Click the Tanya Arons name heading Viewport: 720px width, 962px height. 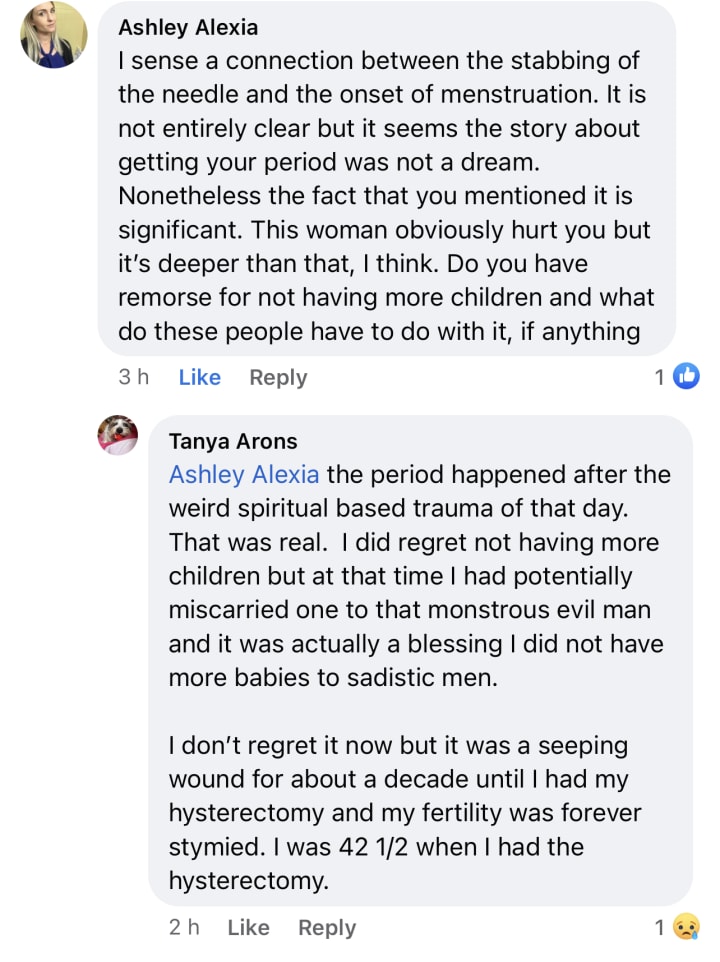[233, 442]
